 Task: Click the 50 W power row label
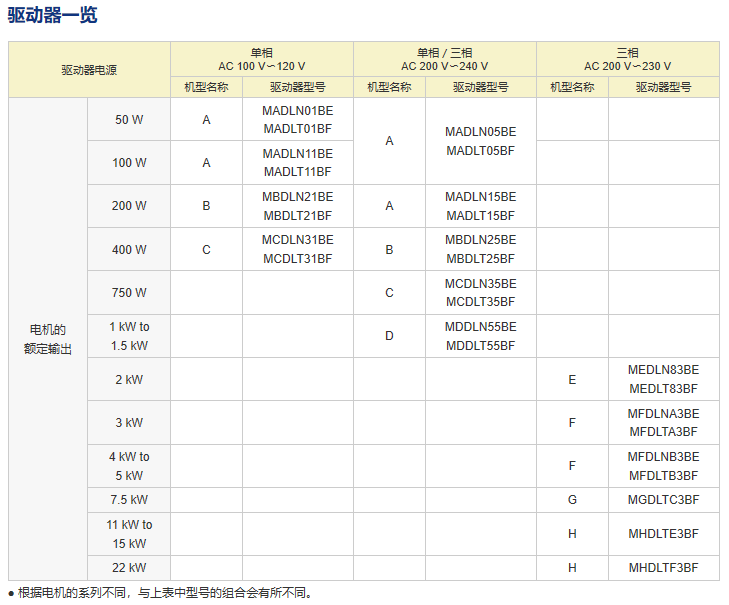(x=129, y=120)
